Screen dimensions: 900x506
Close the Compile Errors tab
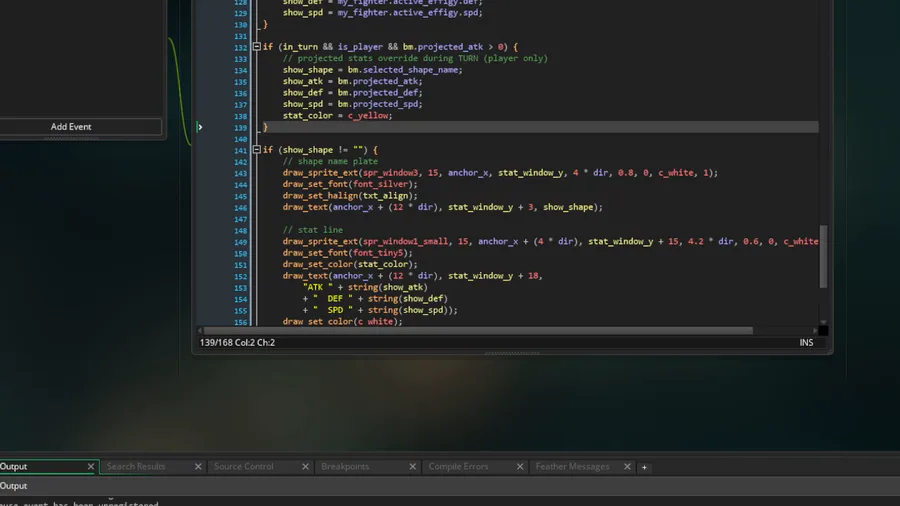[x=520, y=467]
